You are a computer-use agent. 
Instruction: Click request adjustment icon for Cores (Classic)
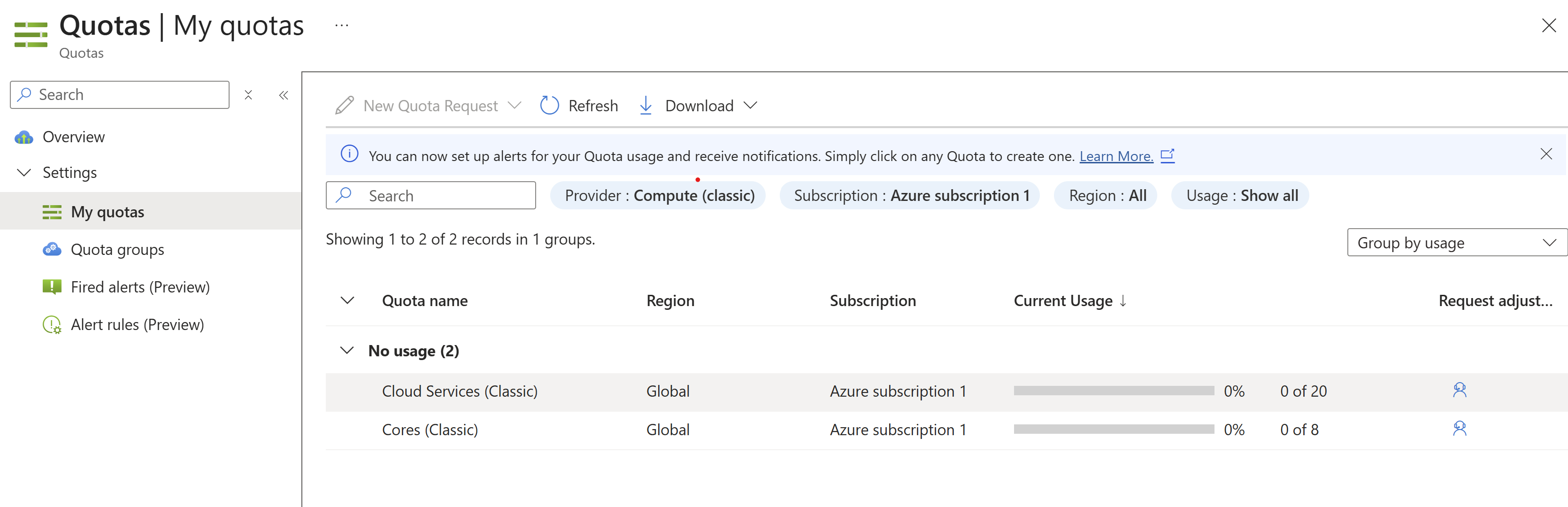pyautogui.click(x=1459, y=429)
